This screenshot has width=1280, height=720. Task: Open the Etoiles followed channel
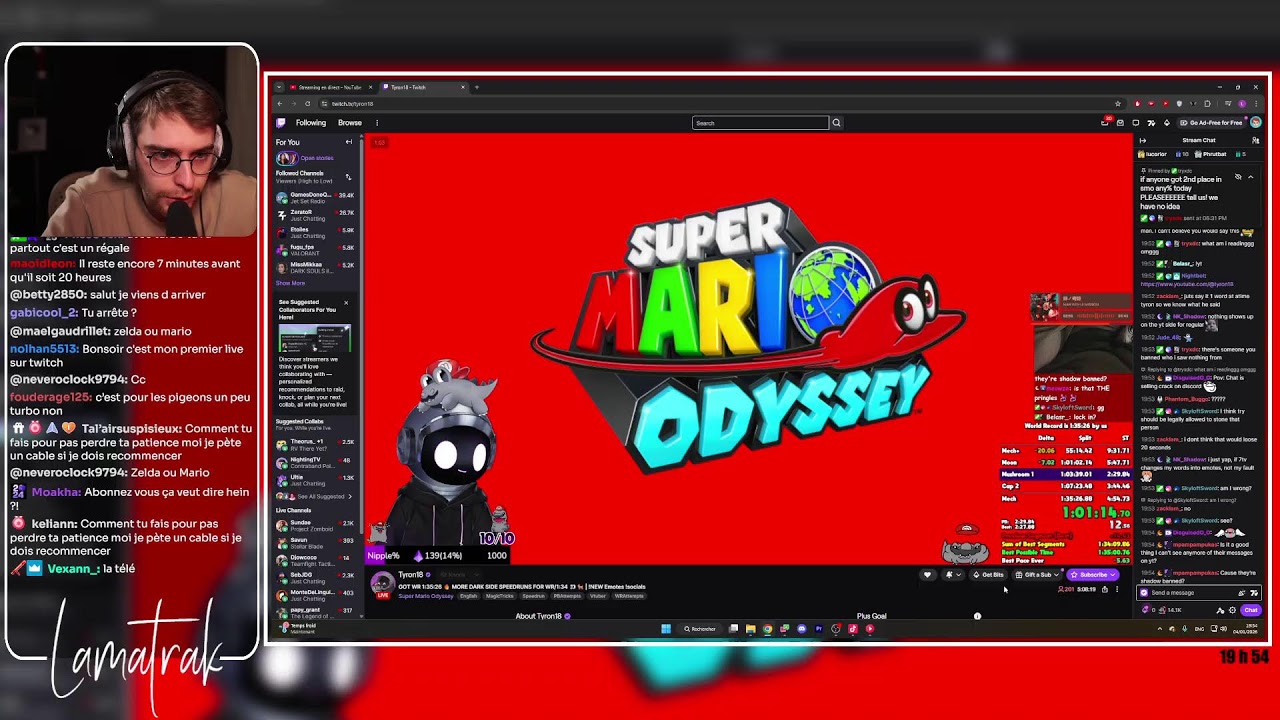(316, 233)
